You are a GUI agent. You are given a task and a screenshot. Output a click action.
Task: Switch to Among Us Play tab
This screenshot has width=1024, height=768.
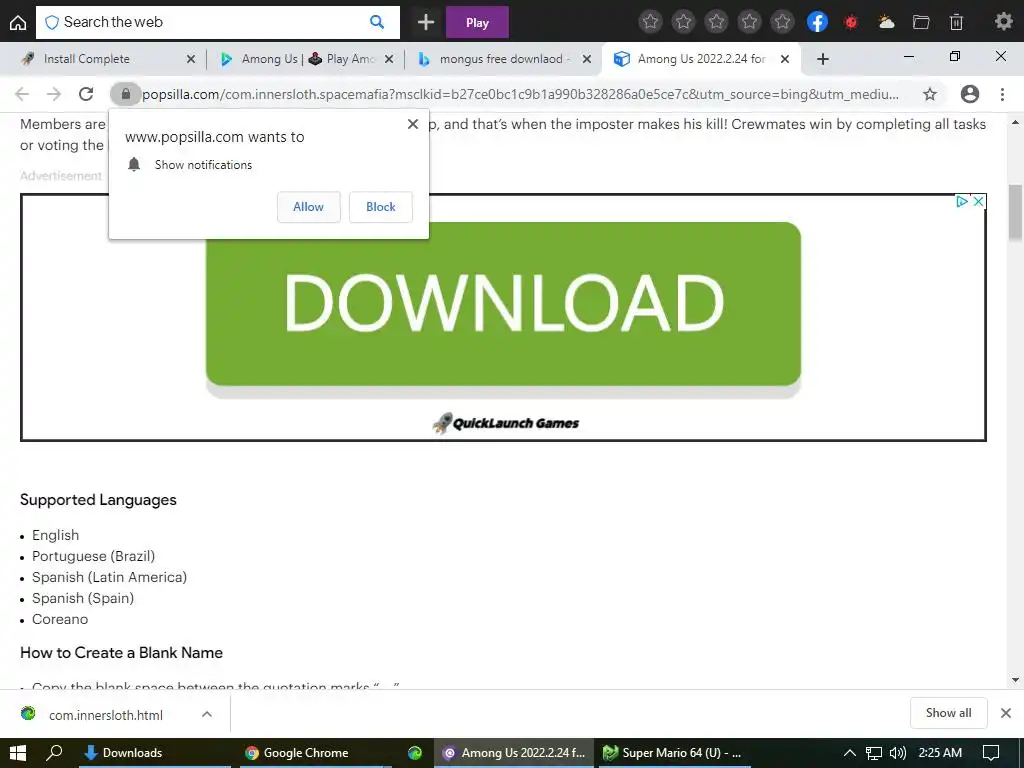click(307, 59)
